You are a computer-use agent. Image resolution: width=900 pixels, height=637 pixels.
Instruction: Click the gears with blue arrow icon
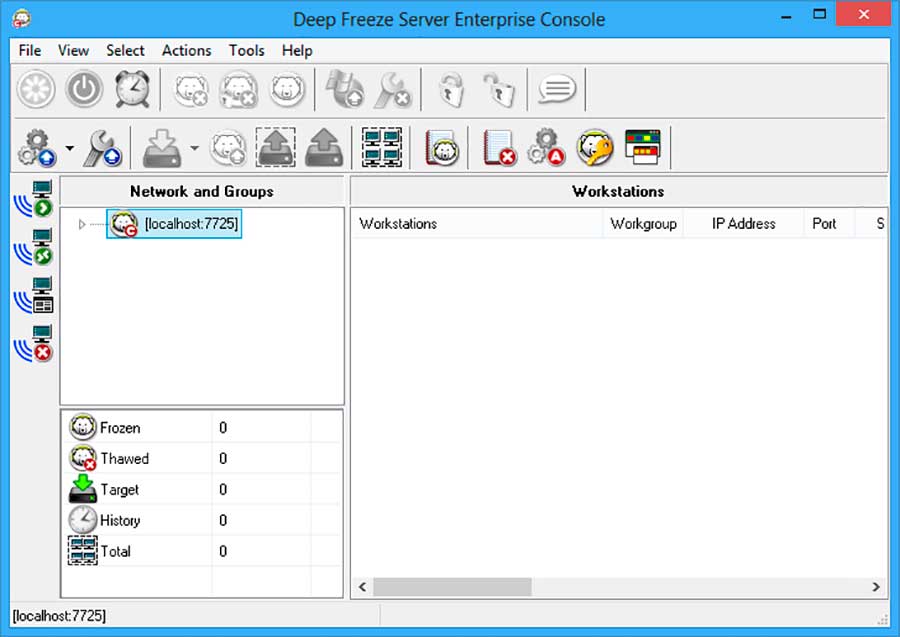pyautogui.click(x=36, y=148)
